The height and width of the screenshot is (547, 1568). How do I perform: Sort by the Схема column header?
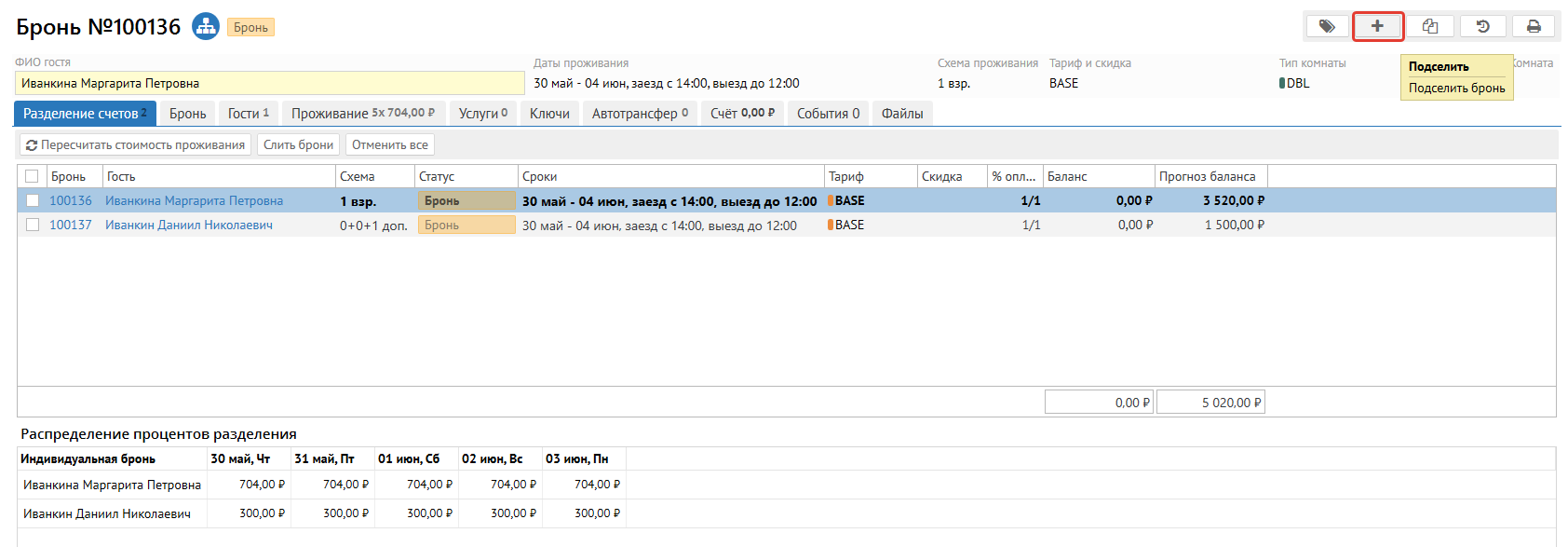[375, 176]
